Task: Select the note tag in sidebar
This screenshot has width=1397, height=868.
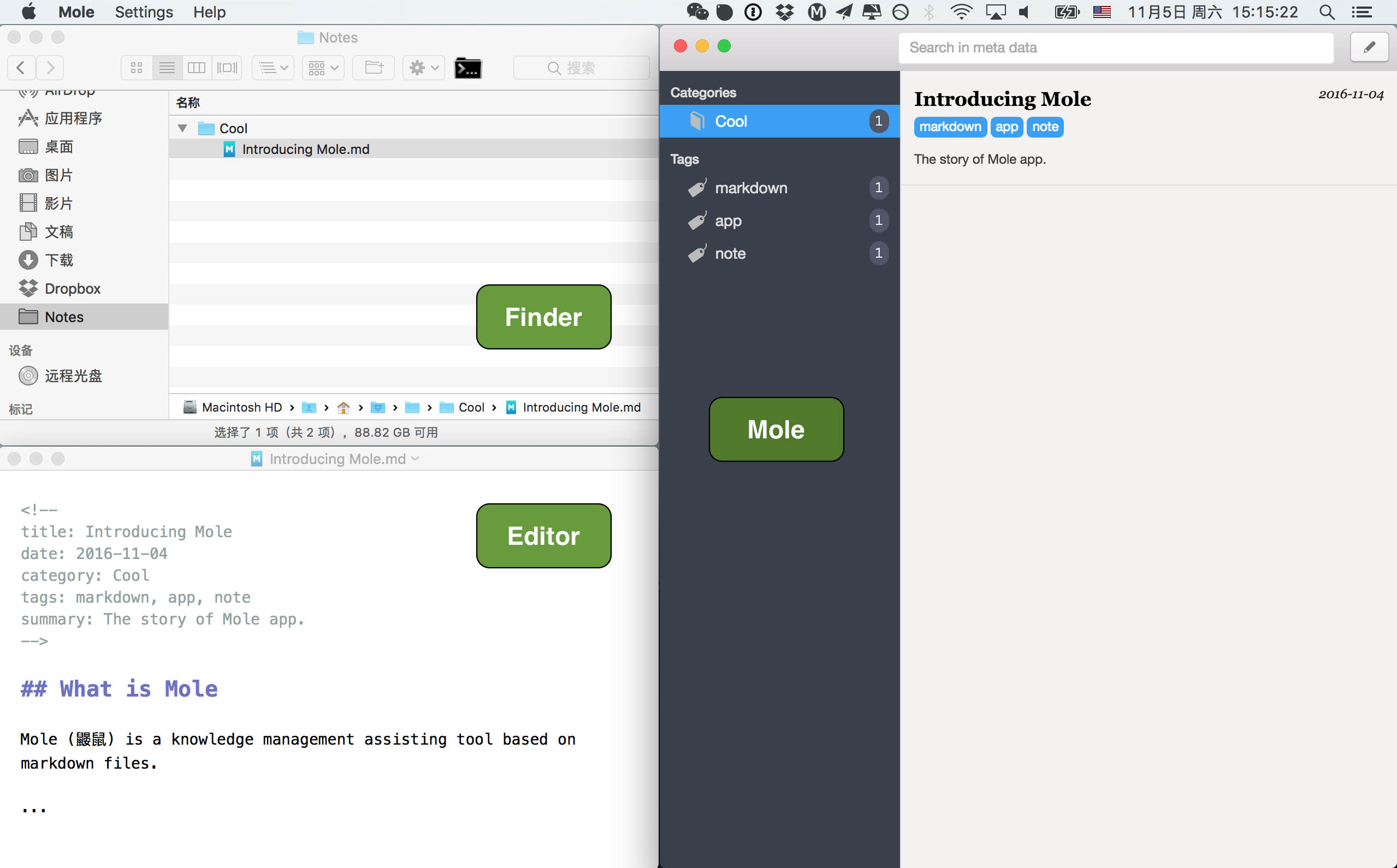Action: 730,253
